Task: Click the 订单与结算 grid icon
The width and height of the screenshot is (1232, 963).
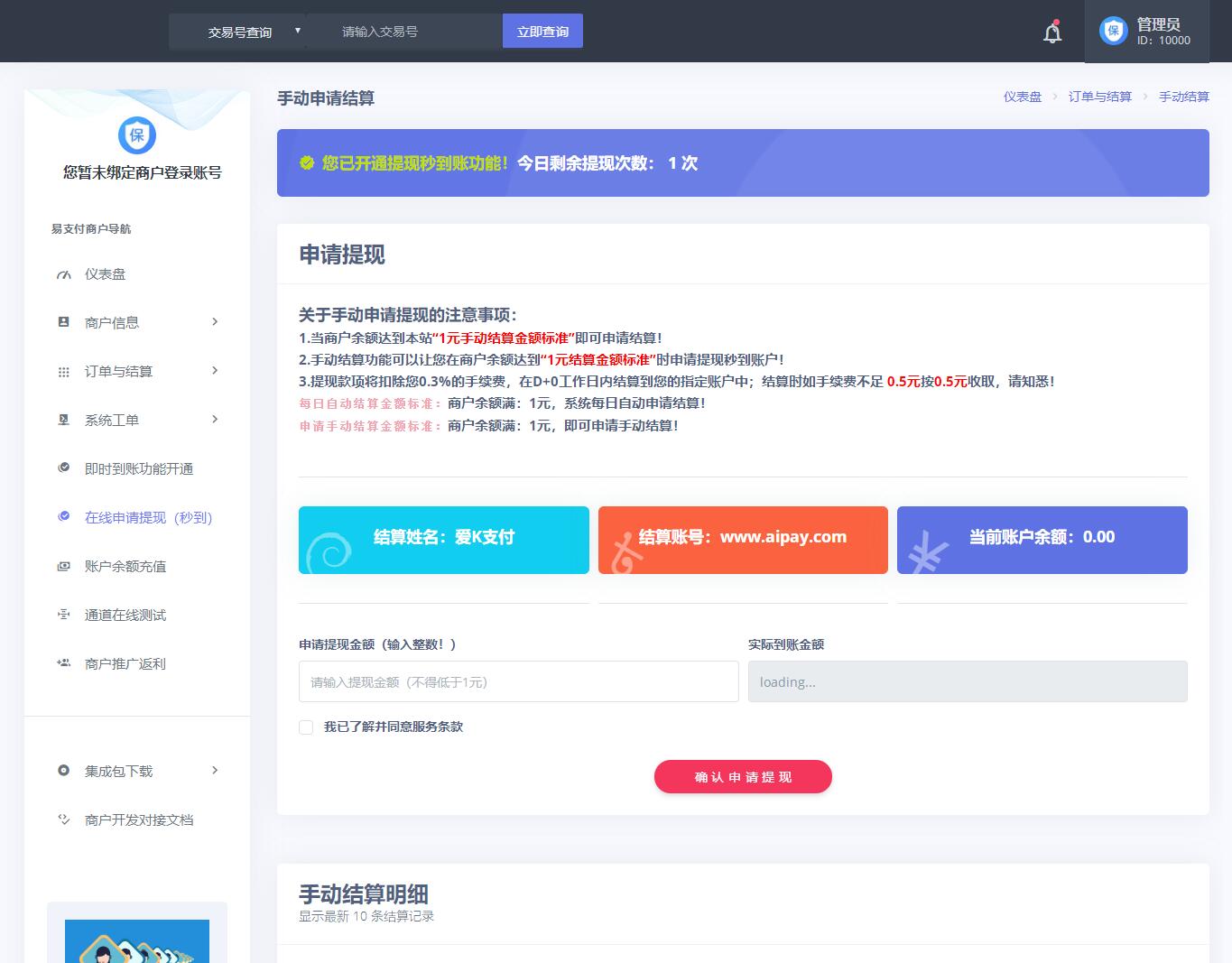Action: pos(63,372)
